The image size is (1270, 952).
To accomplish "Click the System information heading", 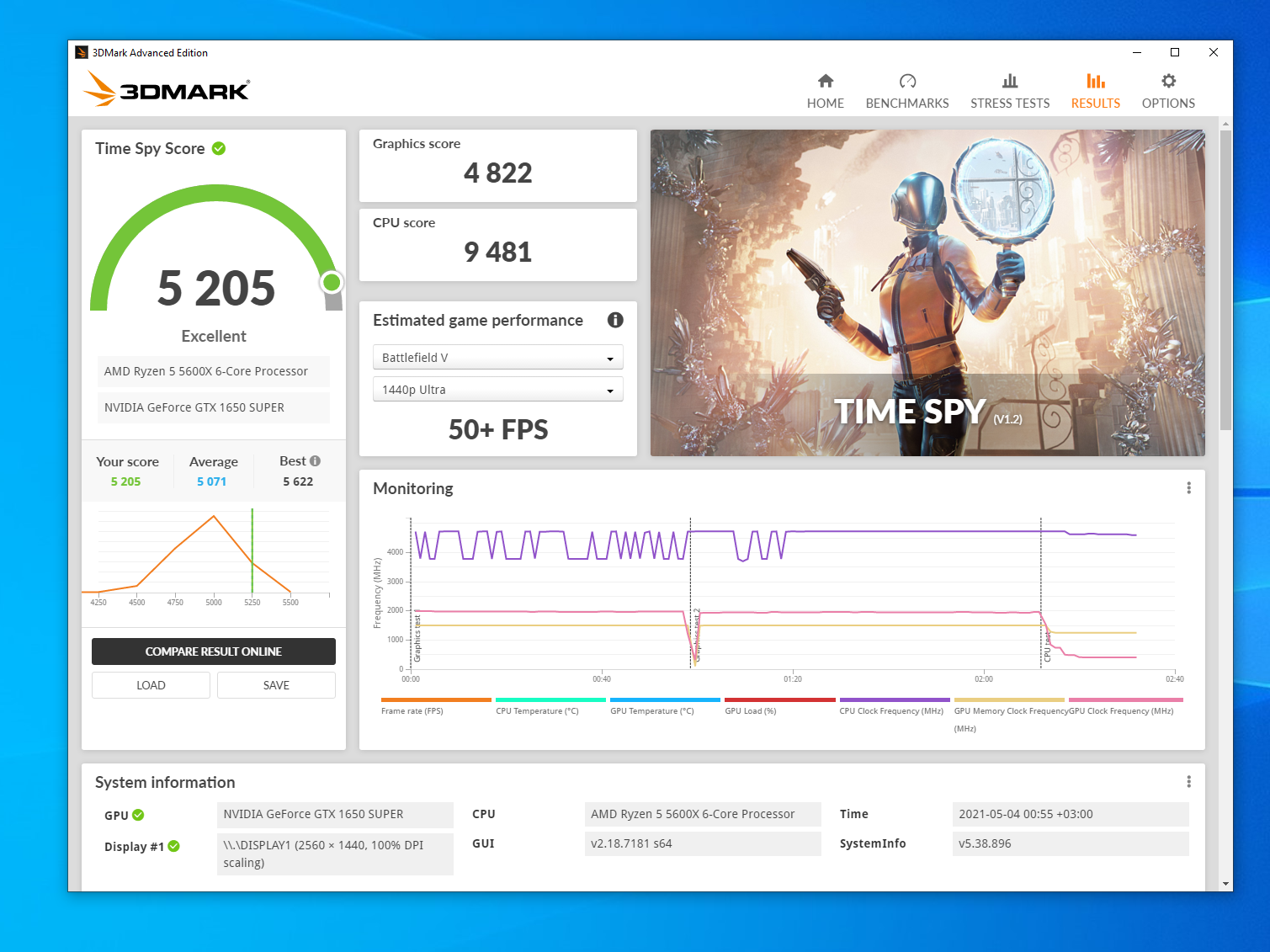I will (x=165, y=782).
